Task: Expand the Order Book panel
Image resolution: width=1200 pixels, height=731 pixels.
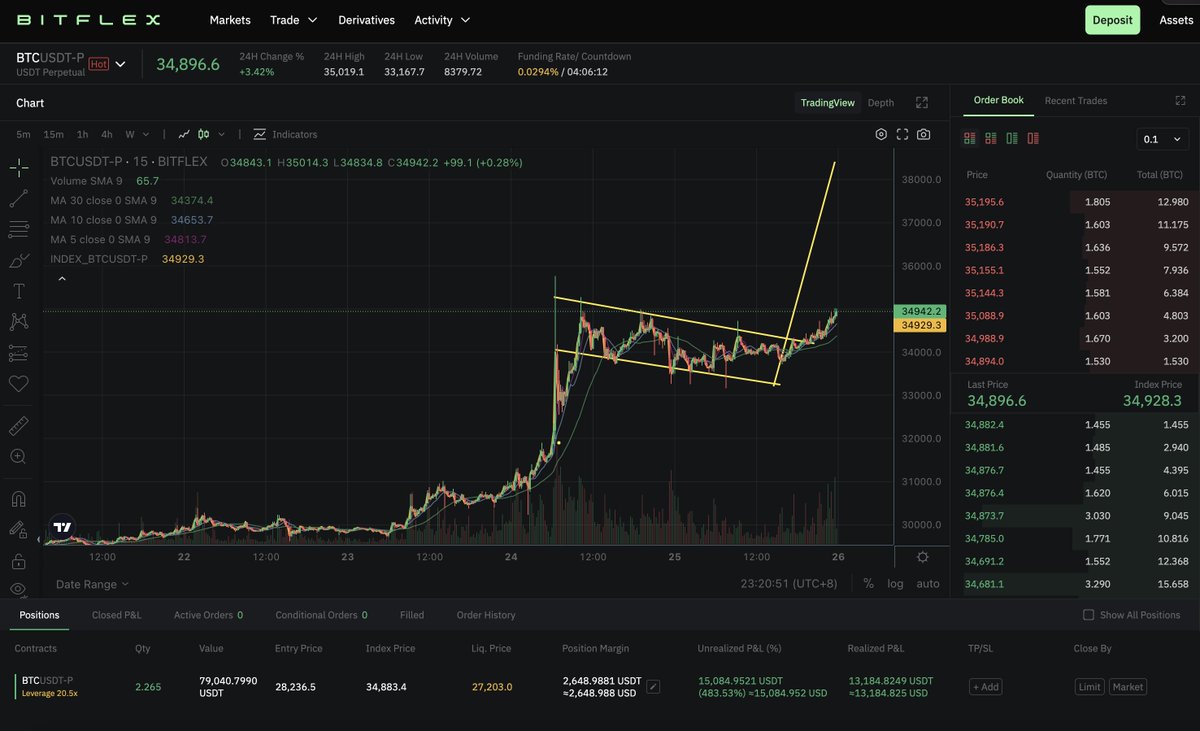Action: [1181, 101]
